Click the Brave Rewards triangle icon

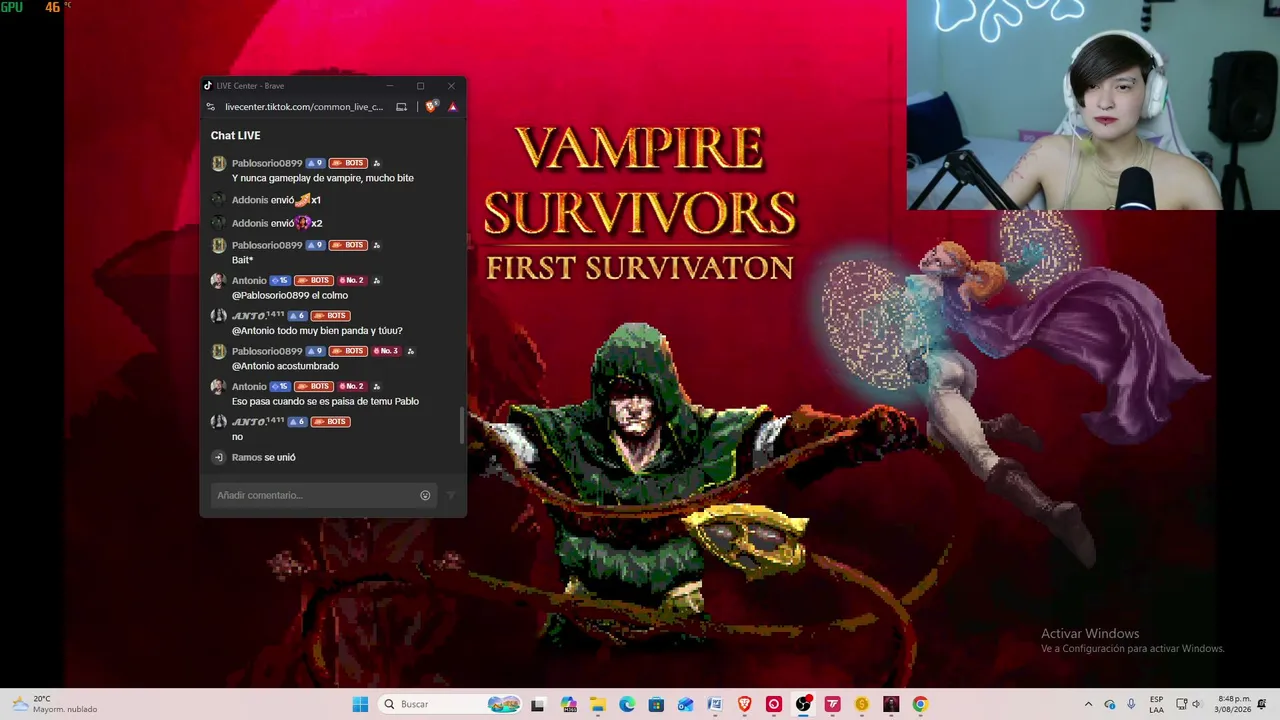pyautogui.click(x=452, y=107)
